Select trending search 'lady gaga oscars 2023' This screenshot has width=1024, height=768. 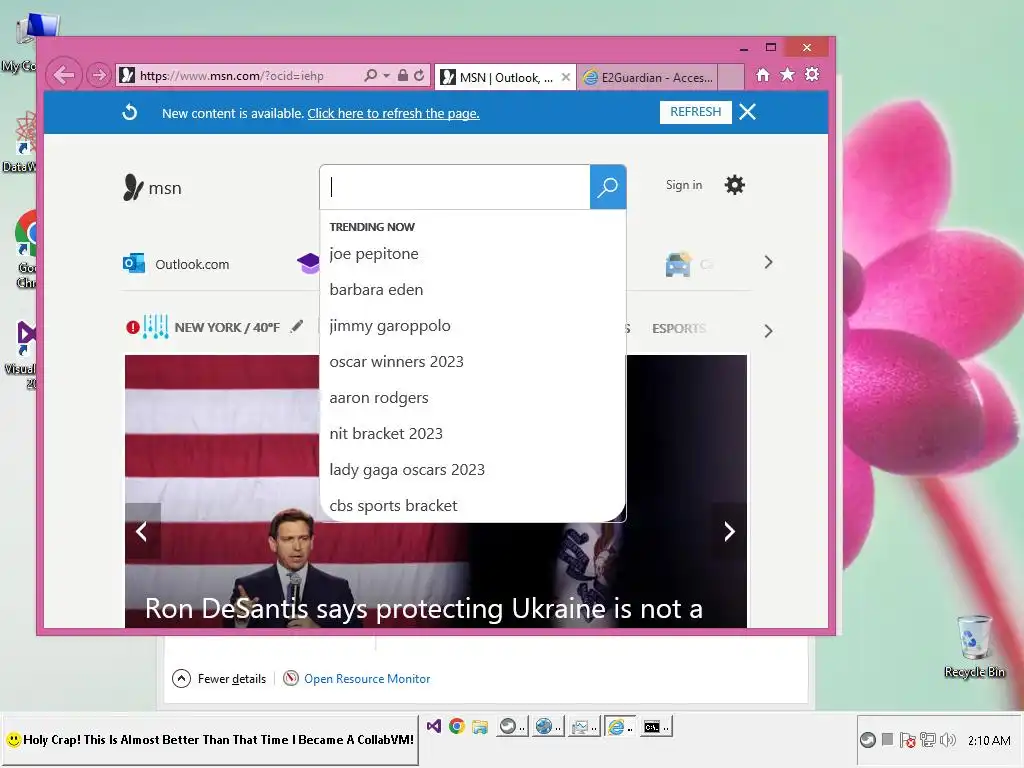(407, 470)
